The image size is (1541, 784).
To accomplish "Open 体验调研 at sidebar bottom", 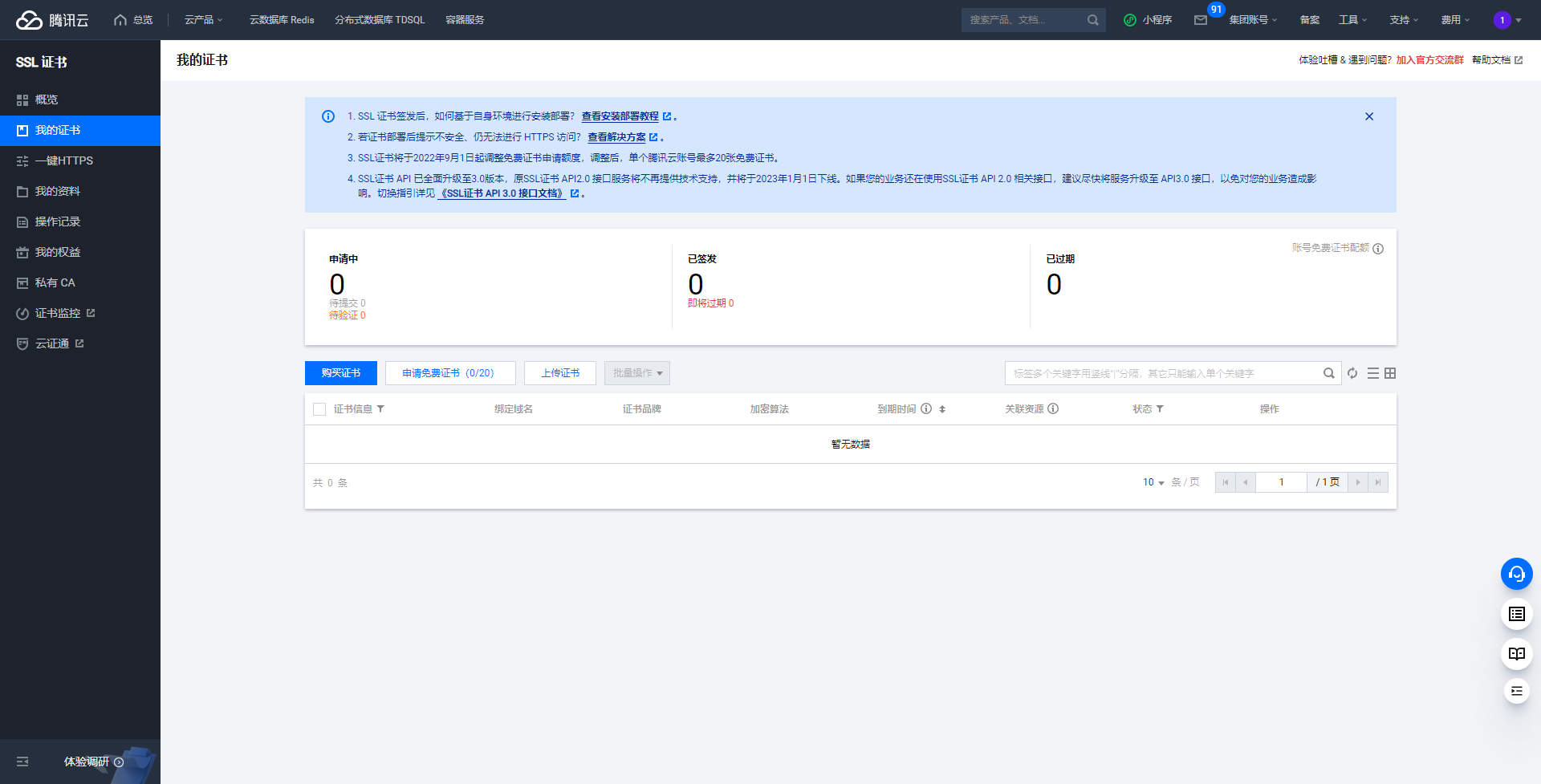I will [x=94, y=762].
